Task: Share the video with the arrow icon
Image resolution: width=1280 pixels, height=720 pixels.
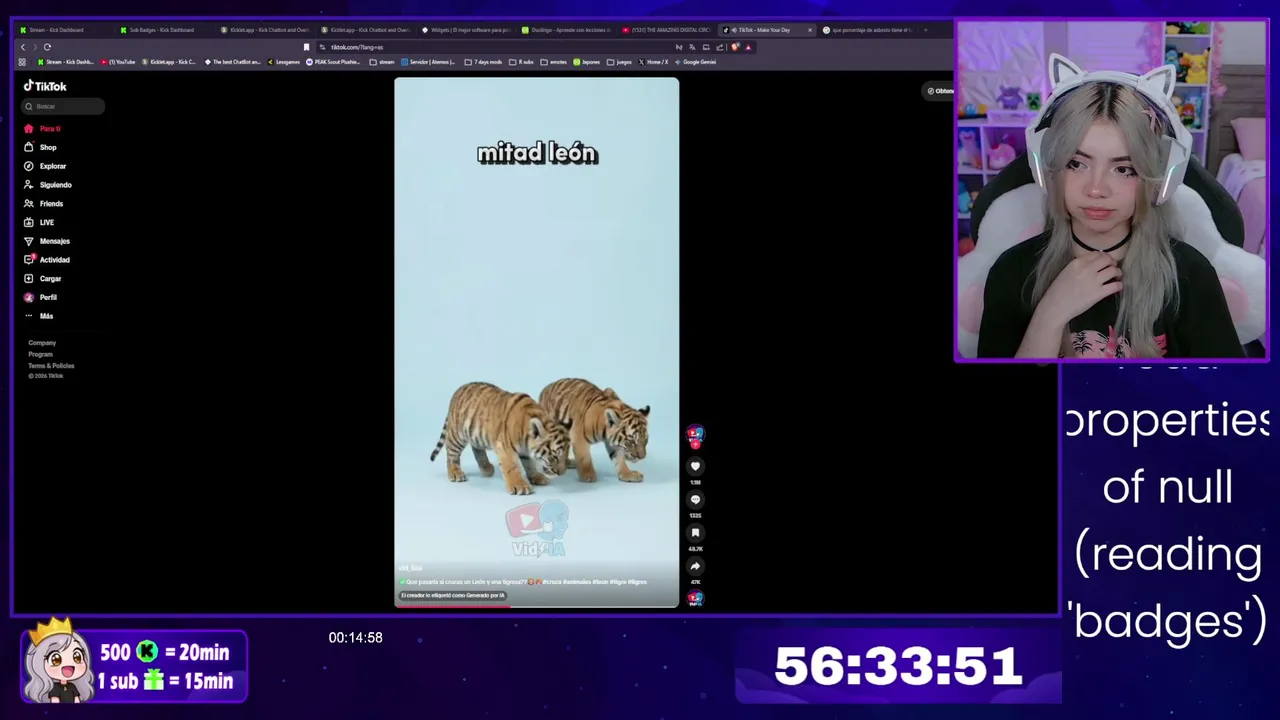Action: (695, 566)
